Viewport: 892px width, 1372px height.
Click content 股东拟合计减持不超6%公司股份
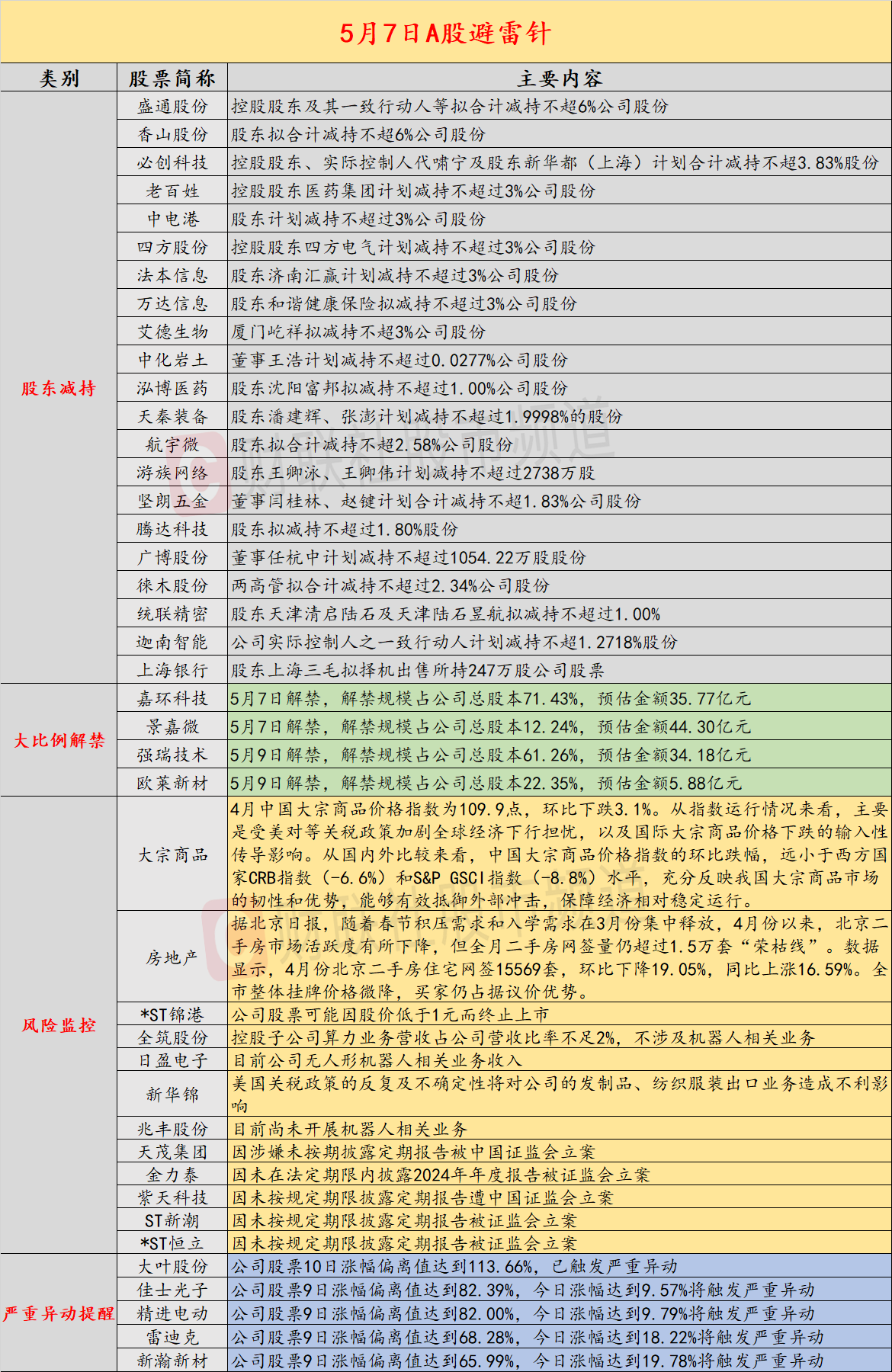(x=358, y=135)
